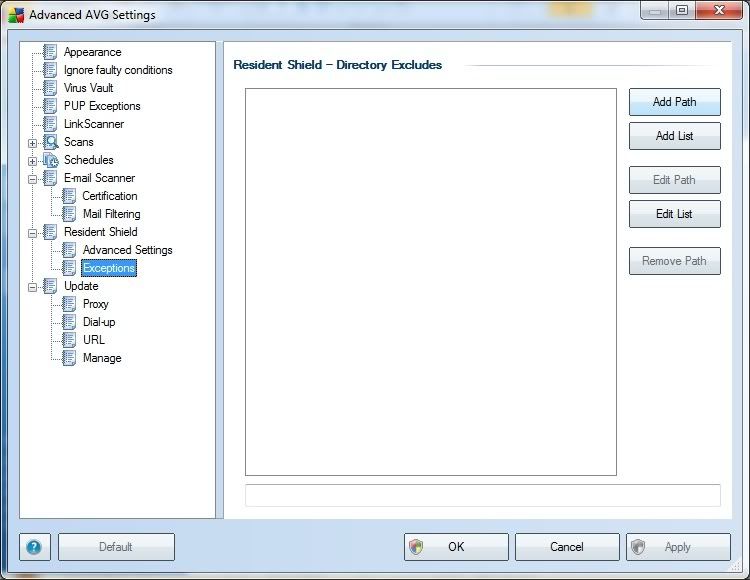Click the Resident Shield notebook icon
Viewport: 750px width, 580px height.
coord(50,232)
